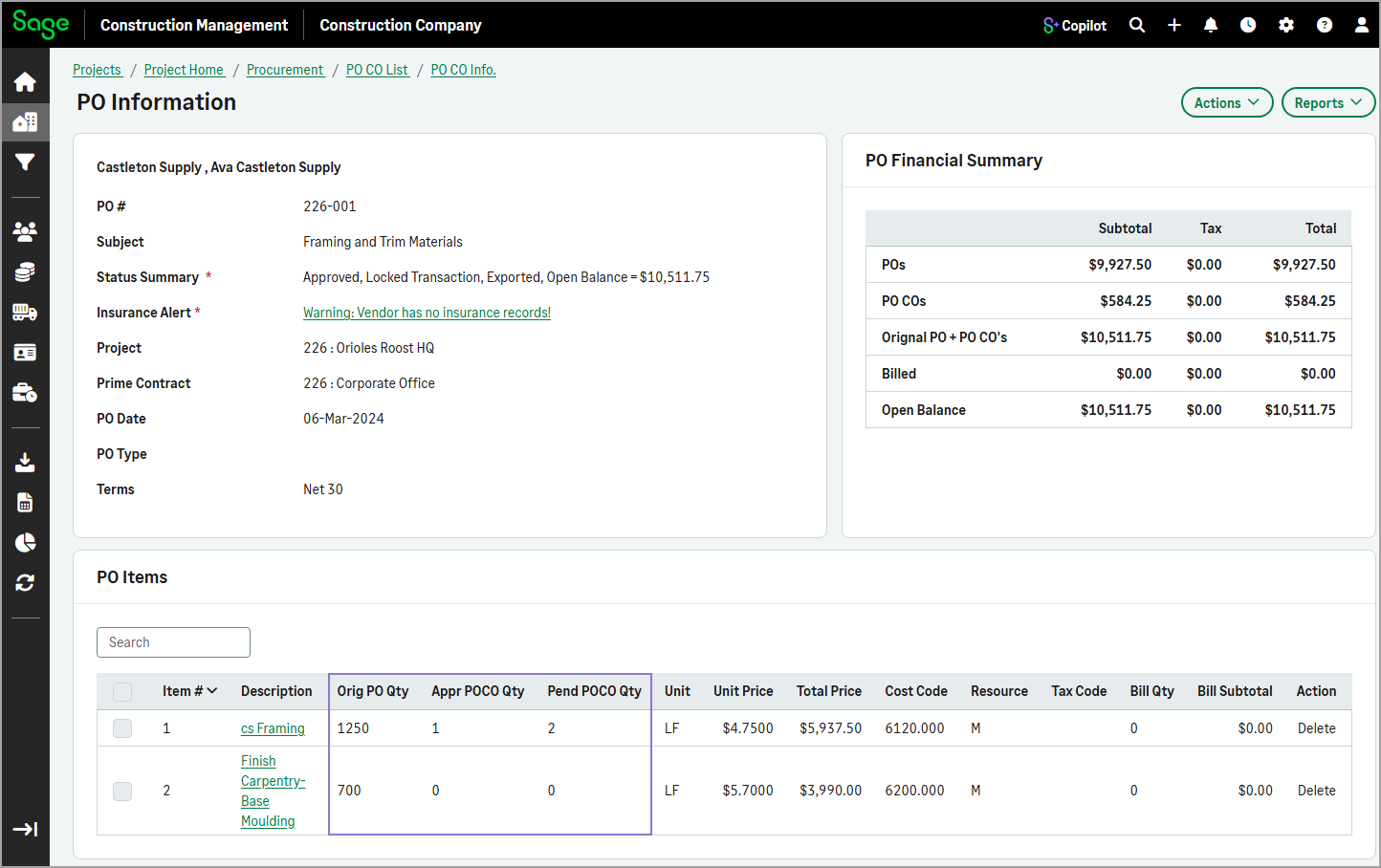Image resolution: width=1381 pixels, height=868 pixels.
Task: Click the Pend POCO Qty column header
Action: pyautogui.click(x=594, y=691)
